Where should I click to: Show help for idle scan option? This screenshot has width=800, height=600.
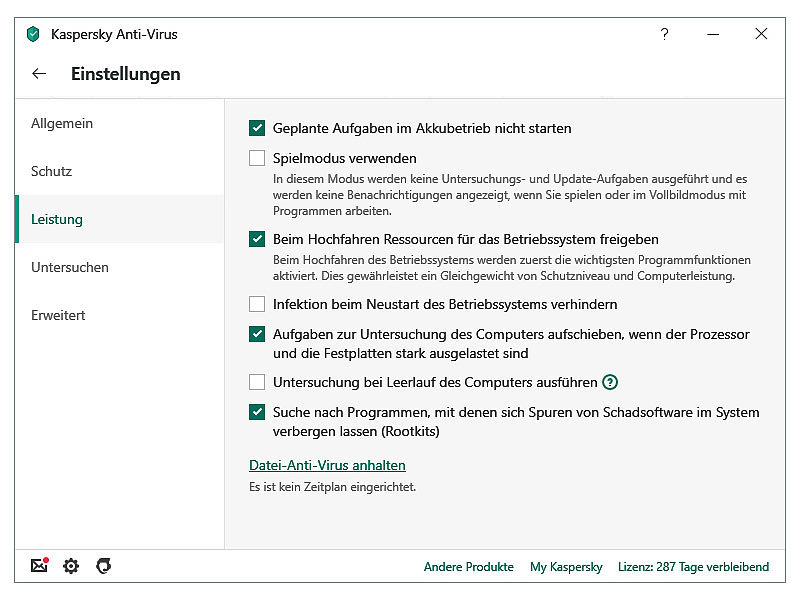pyautogui.click(x=610, y=382)
